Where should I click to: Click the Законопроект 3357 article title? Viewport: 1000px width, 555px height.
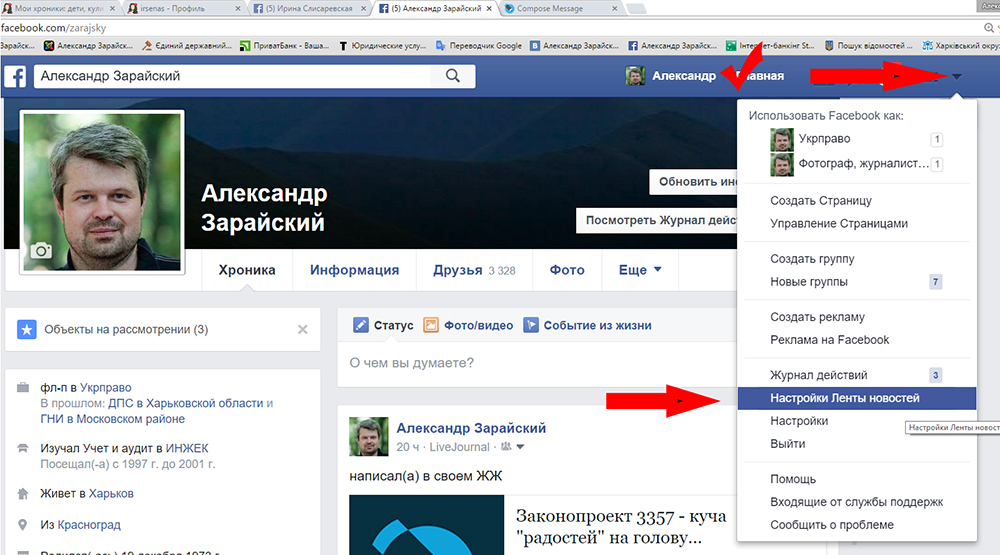tap(621, 526)
